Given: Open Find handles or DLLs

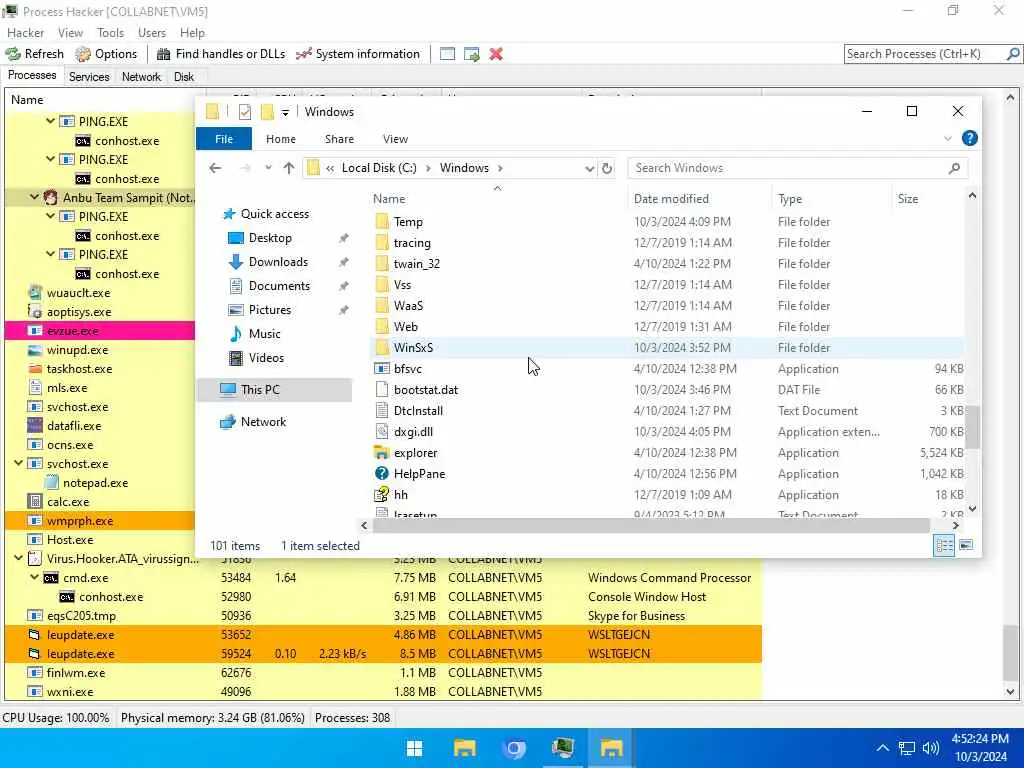Looking at the screenshot, I should tap(221, 54).
